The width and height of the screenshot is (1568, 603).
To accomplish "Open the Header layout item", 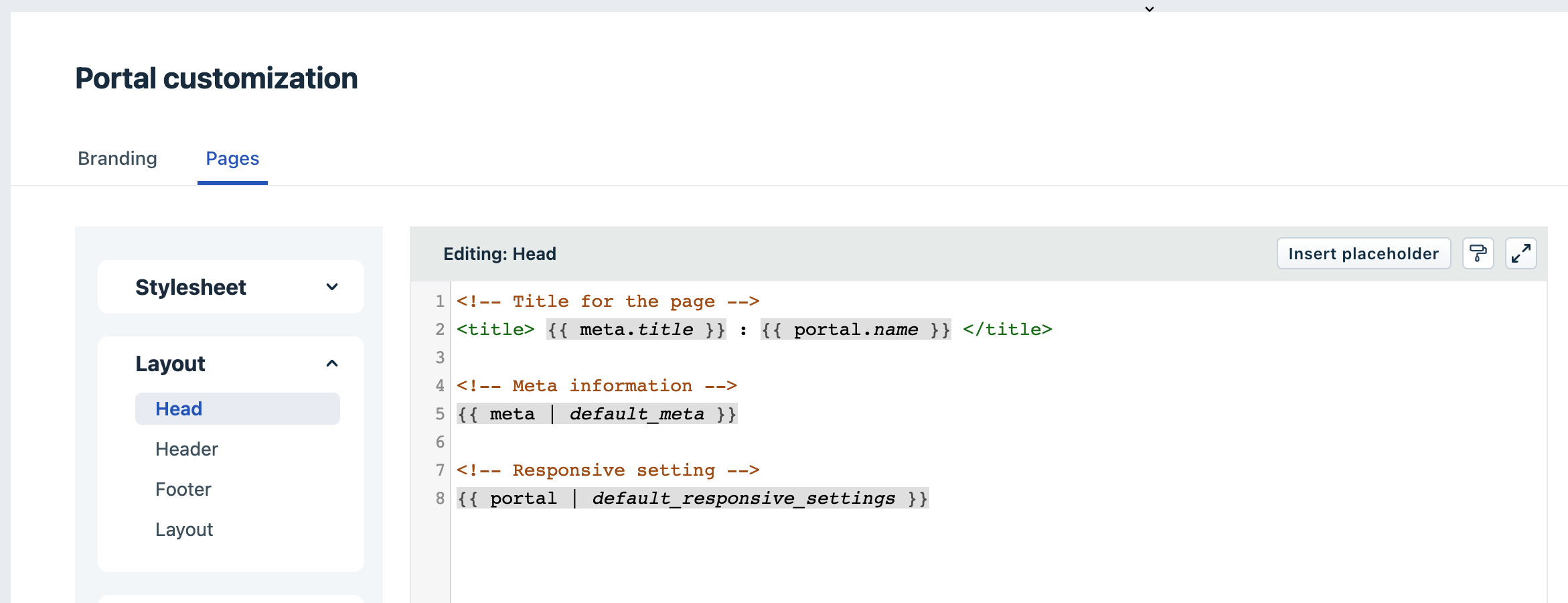I will 187,449.
